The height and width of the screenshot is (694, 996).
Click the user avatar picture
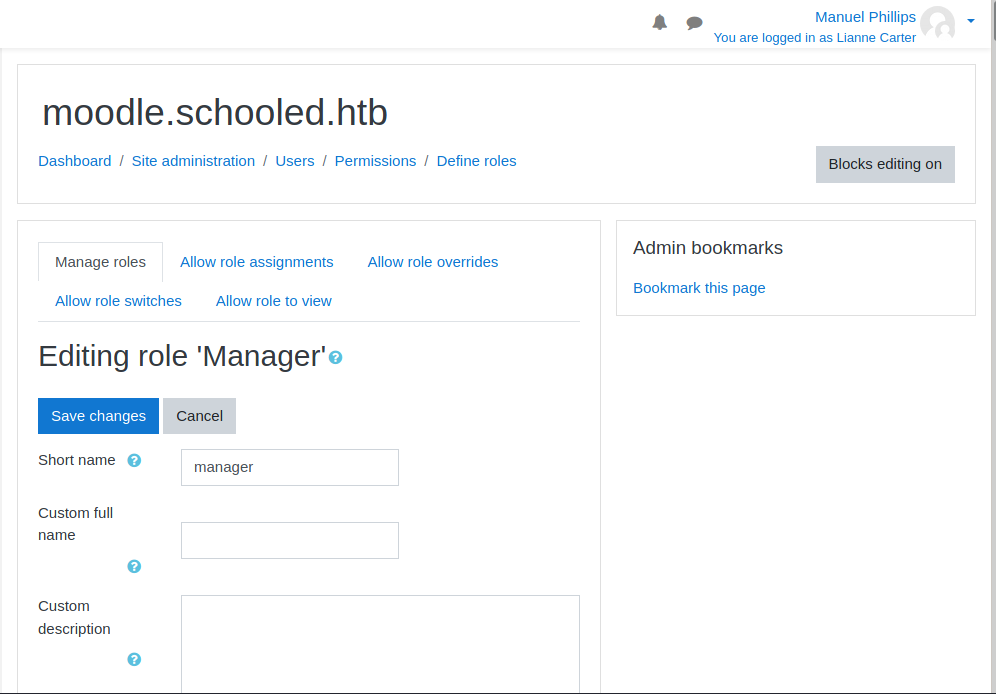click(937, 23)
